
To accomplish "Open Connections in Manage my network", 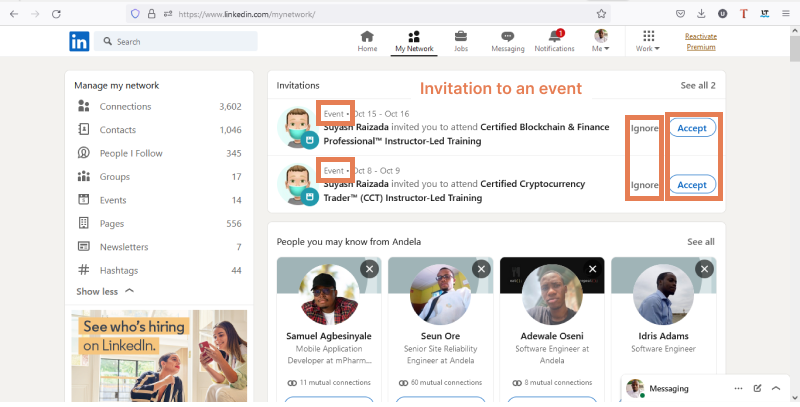I will coord(159,106).
